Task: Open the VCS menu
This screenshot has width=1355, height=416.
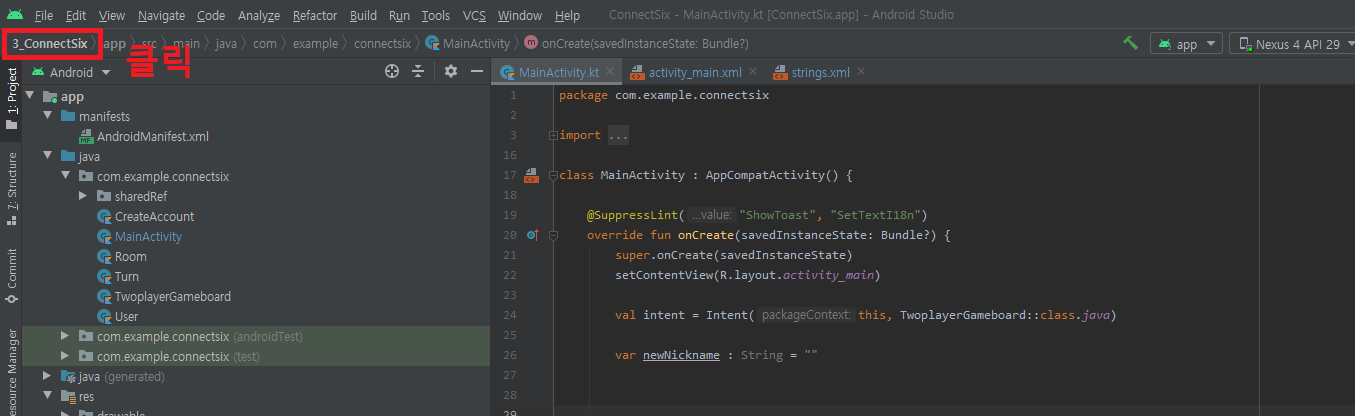Action: click(x=474, y=16)
